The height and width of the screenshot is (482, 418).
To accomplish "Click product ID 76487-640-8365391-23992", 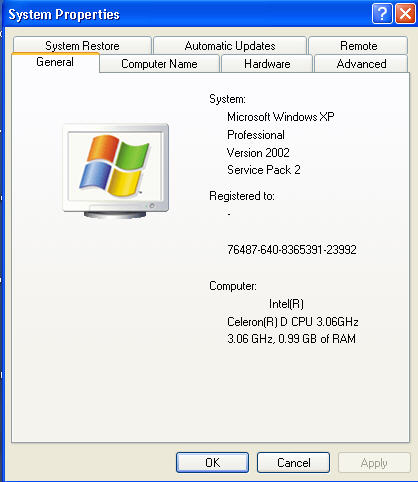I will coord(292,250).
